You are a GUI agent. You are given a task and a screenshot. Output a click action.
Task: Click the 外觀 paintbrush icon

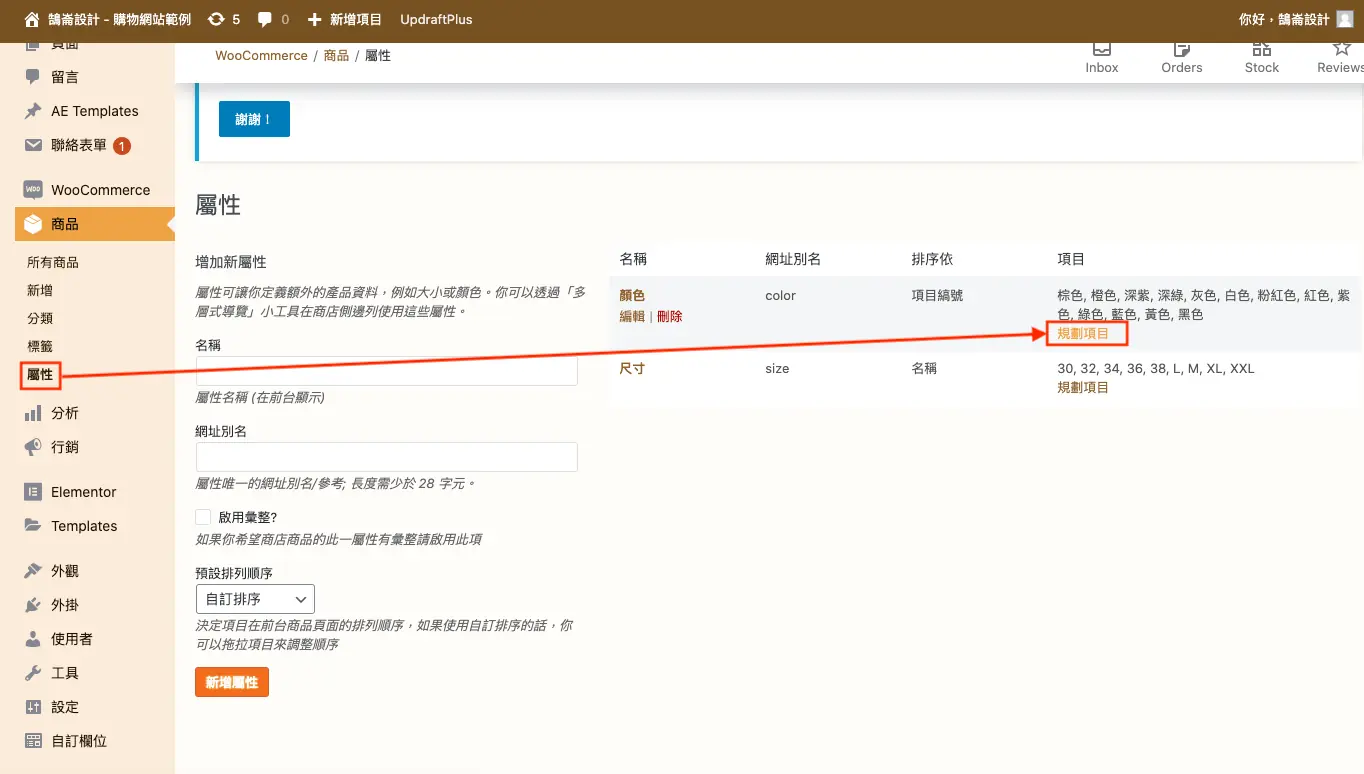point(33,571)
